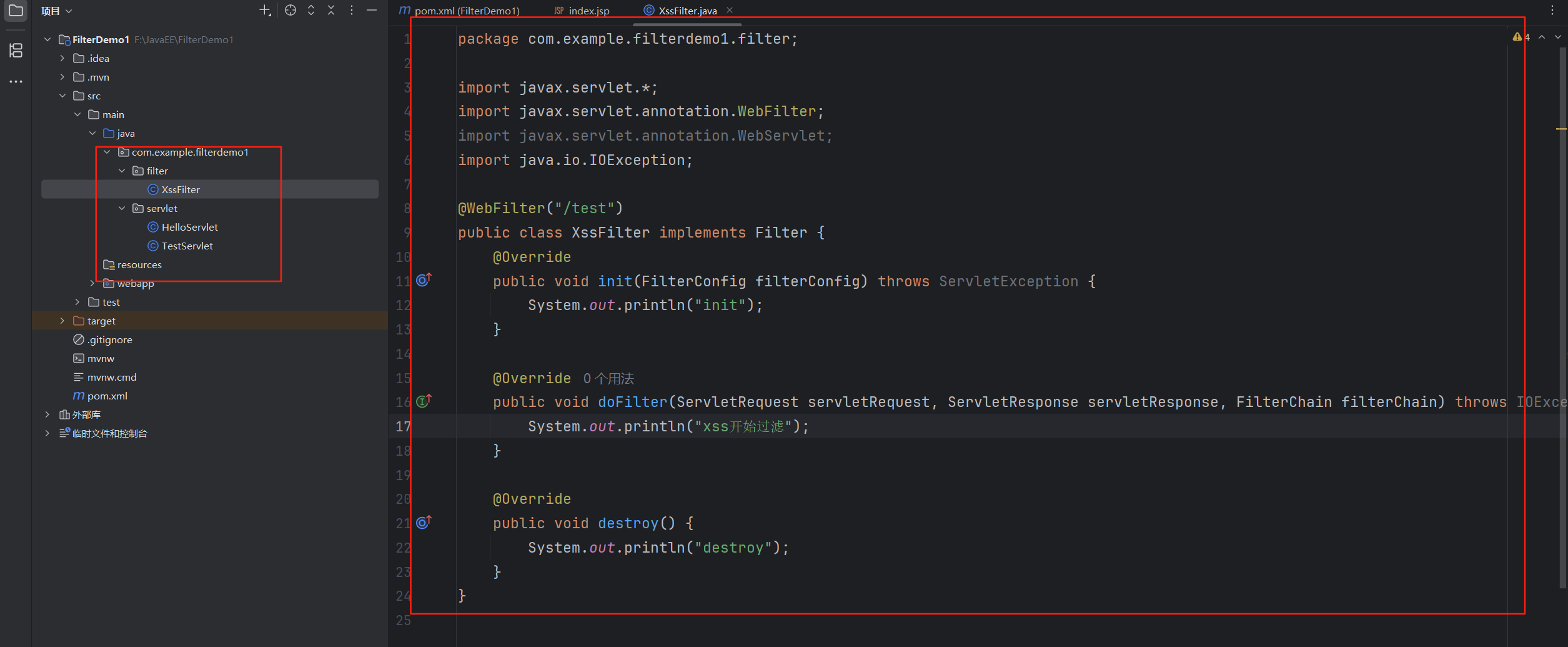1568x647 pixels.
Task: Click the greyed WebServlet import line
Action: 645,136
